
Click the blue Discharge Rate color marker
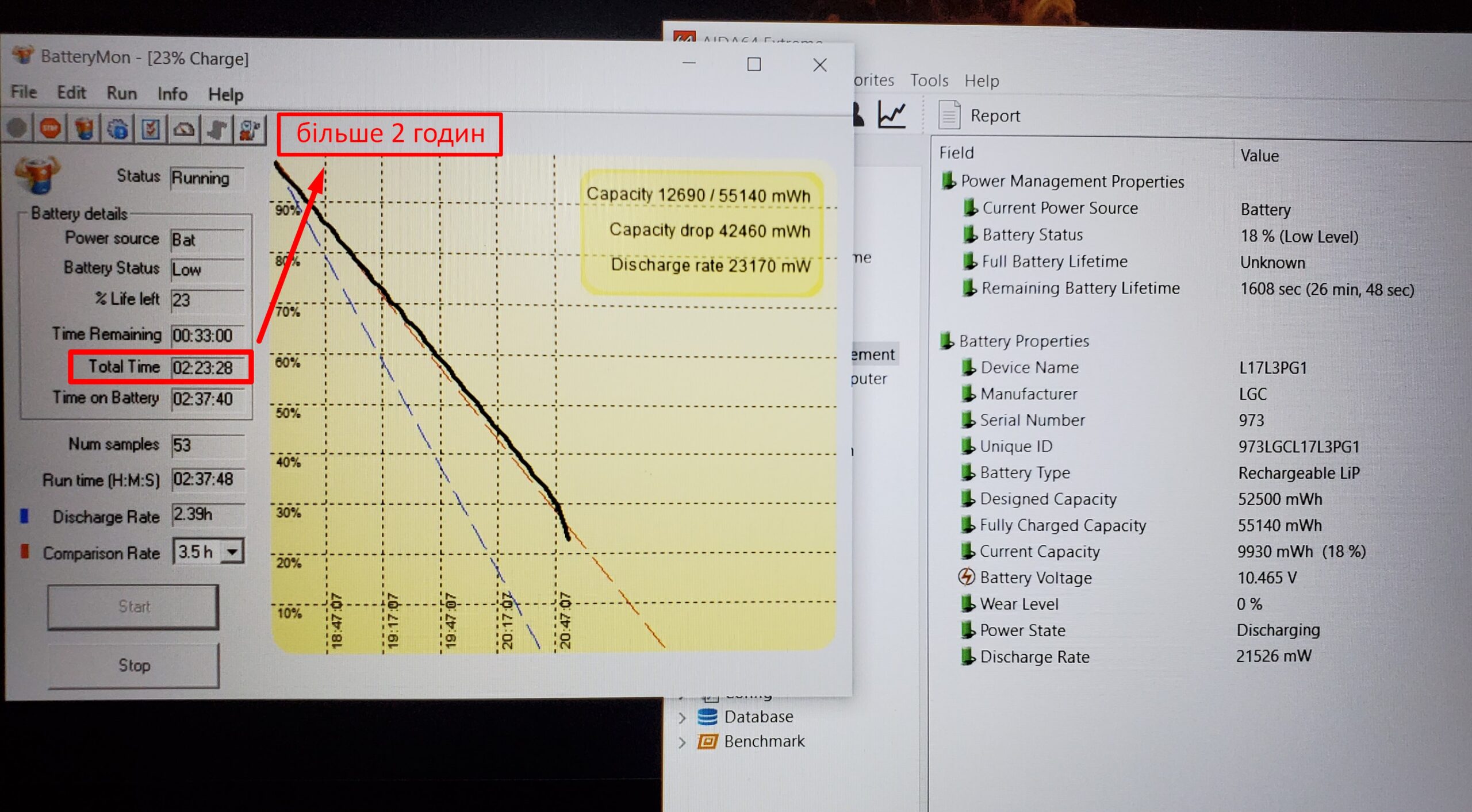pos(24,516)
